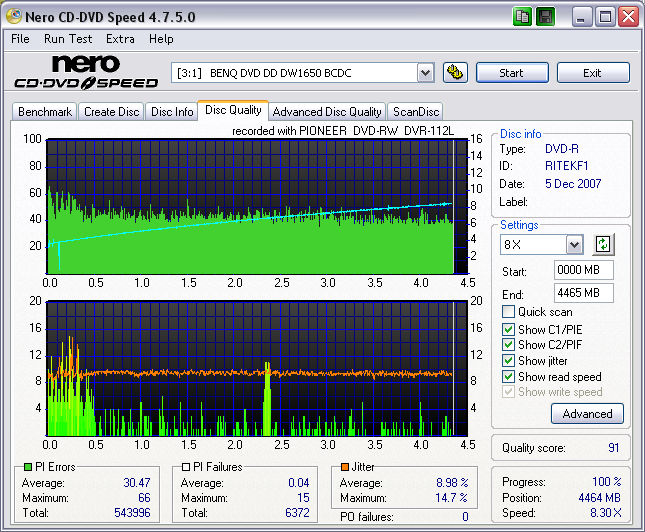Click PI Errors total 543996
This screenshot has height=532, width=645.
(x=132, y=513)
